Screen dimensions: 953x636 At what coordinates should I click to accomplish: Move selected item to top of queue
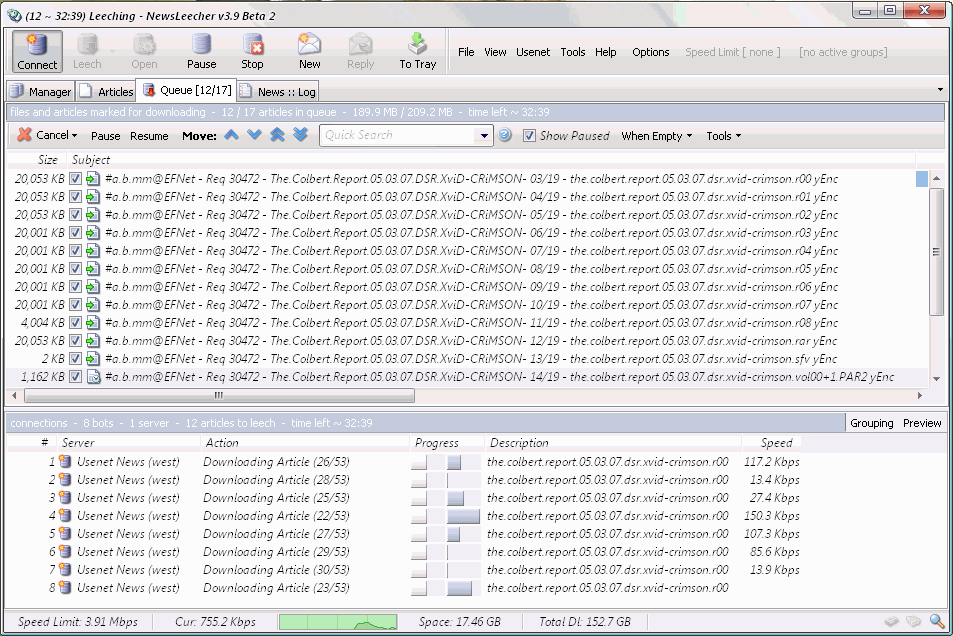pyautogui.click(x=277, y=135)
